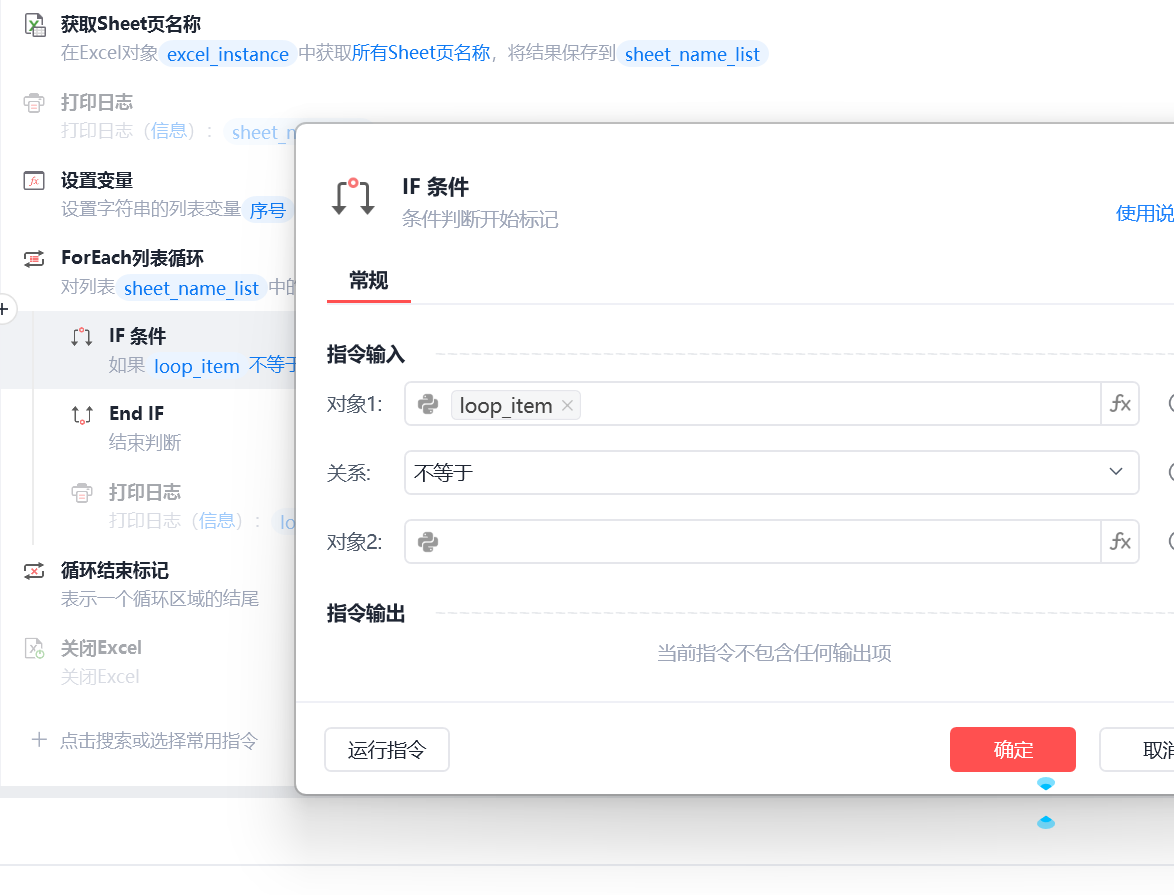1174x895 pixels.
Task: Click the sheet_name_list output variable tag
Action: (693, 54)
